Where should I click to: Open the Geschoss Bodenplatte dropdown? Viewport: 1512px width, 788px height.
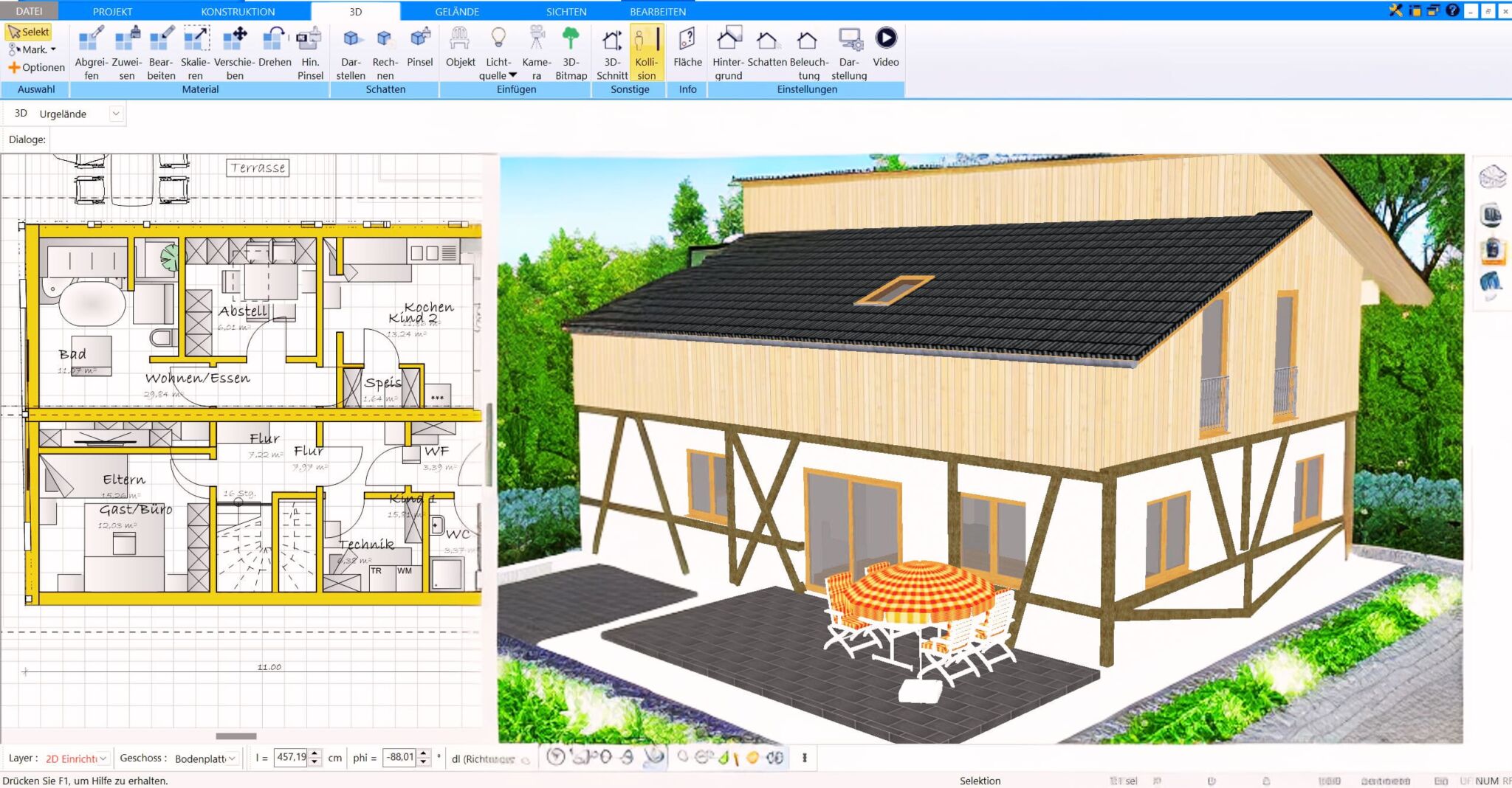(x=232, y=758)
